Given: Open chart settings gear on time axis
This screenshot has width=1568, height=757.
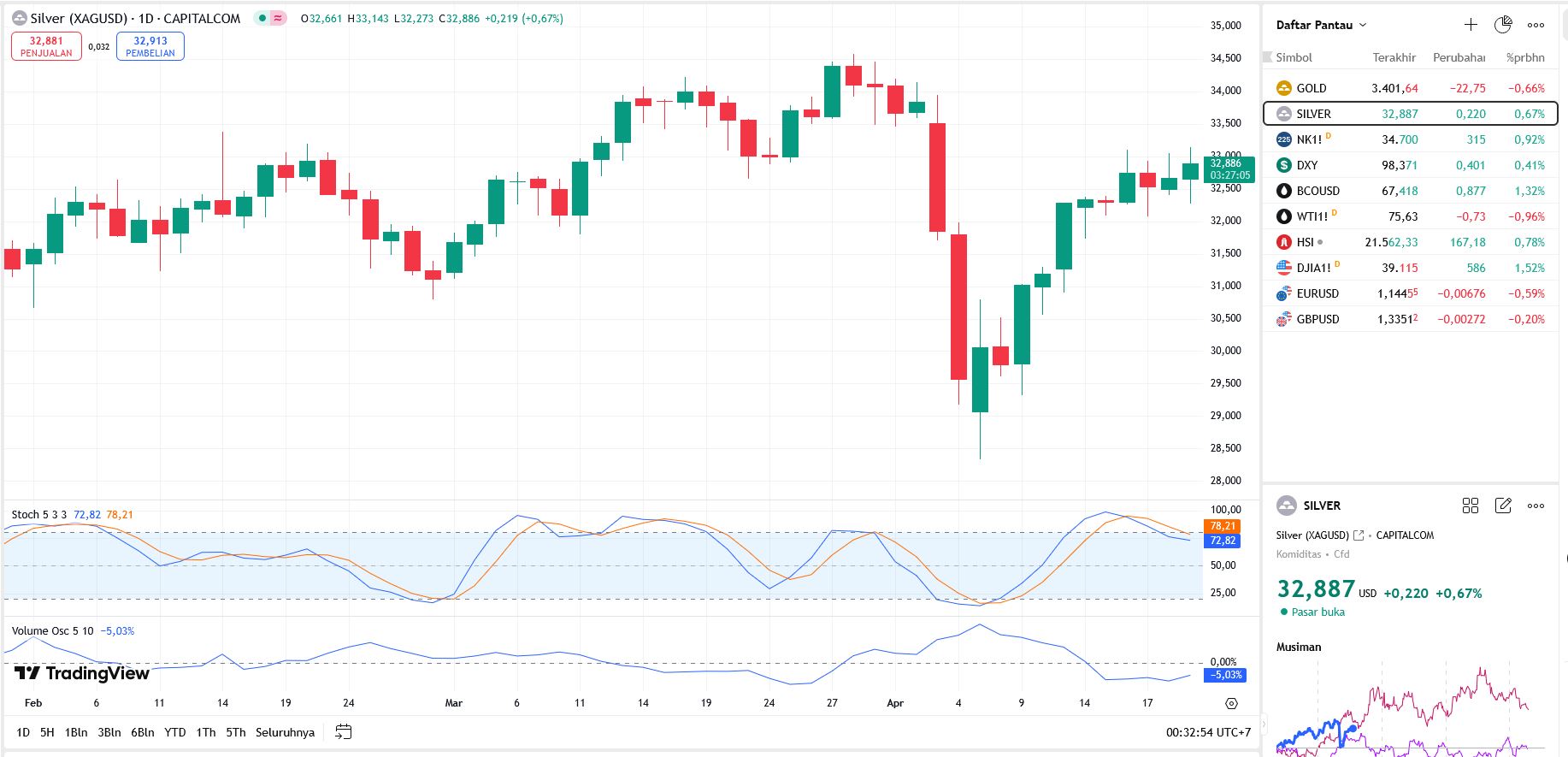Looking at the screenshot, I should [1231, 703].
